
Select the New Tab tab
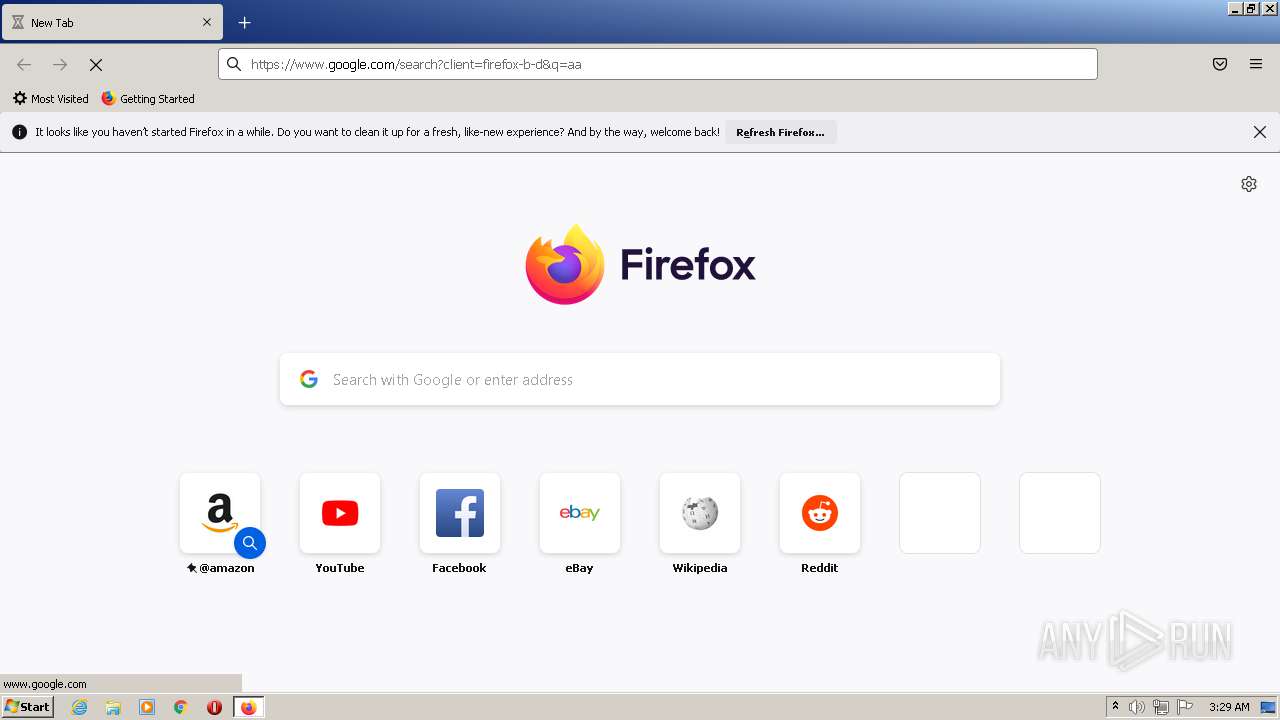point(112,22)
